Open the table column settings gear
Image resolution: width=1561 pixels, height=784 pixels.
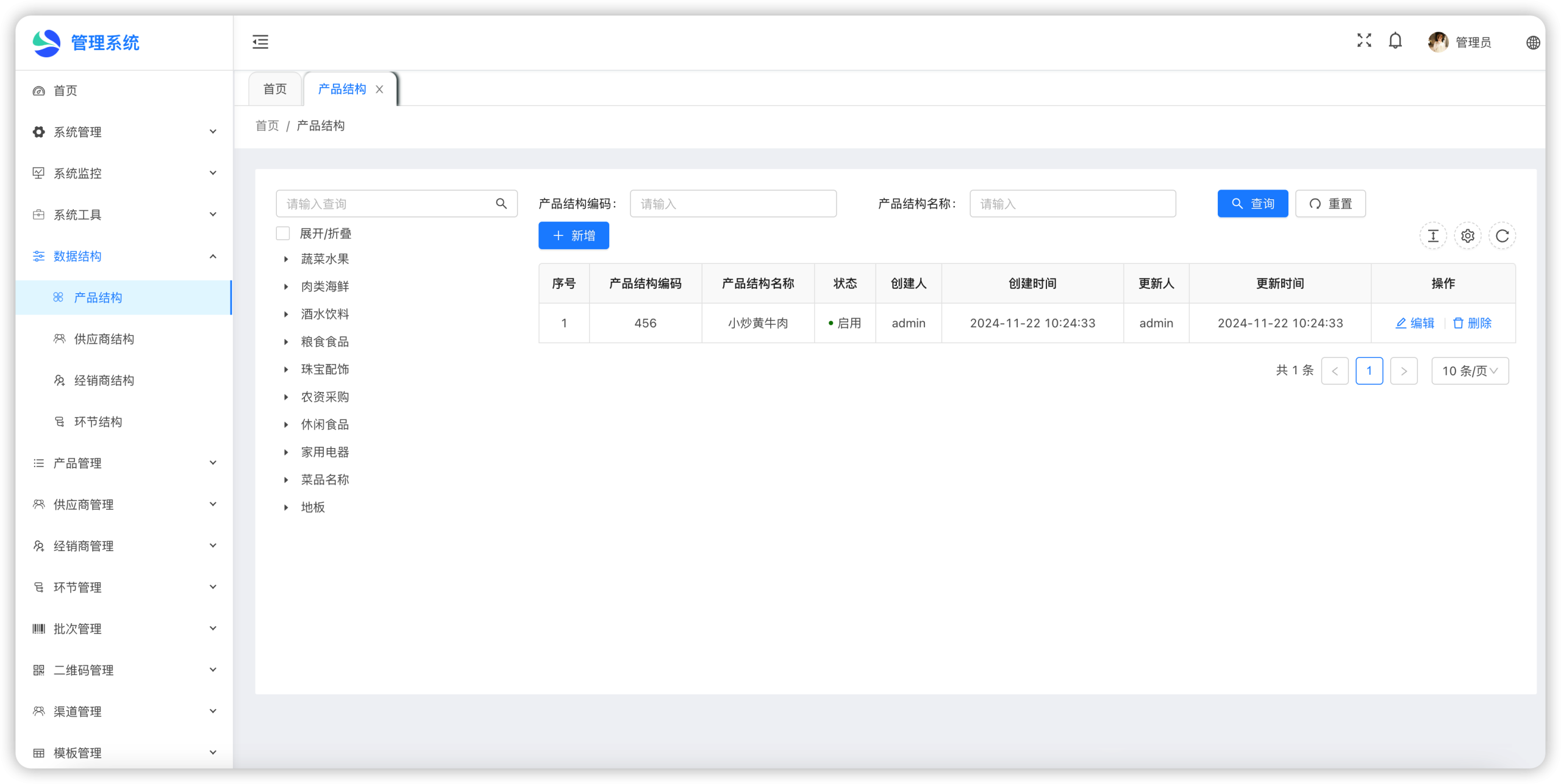1468,236
